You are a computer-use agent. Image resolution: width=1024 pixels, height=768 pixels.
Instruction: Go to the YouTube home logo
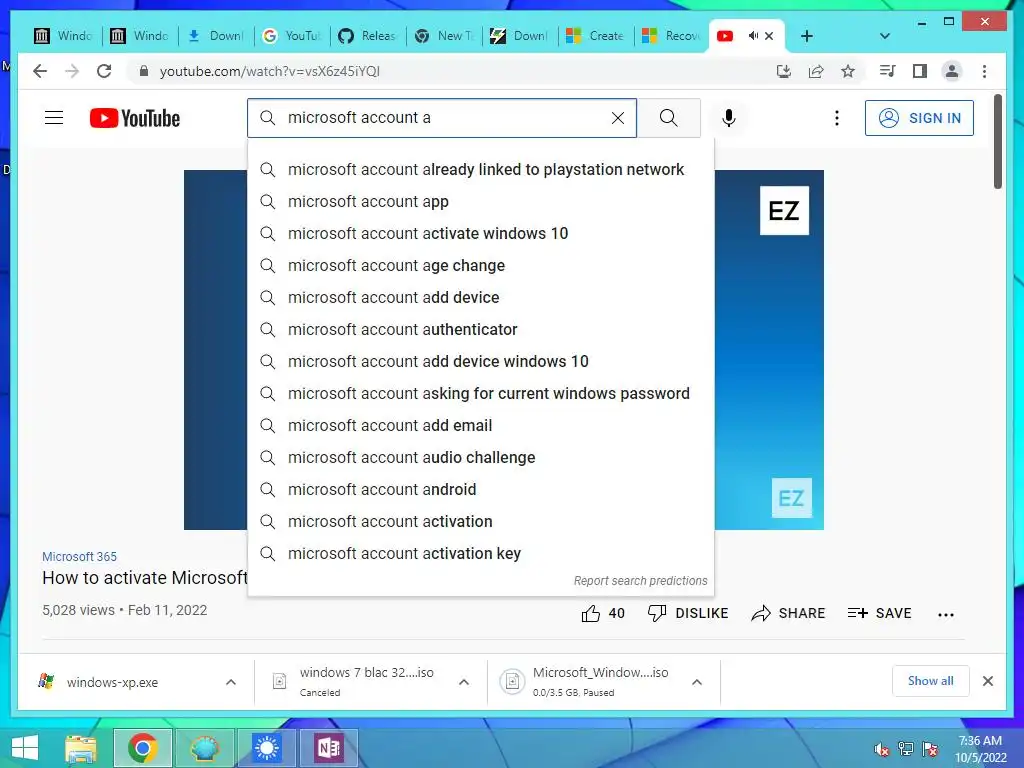(135, 118)
